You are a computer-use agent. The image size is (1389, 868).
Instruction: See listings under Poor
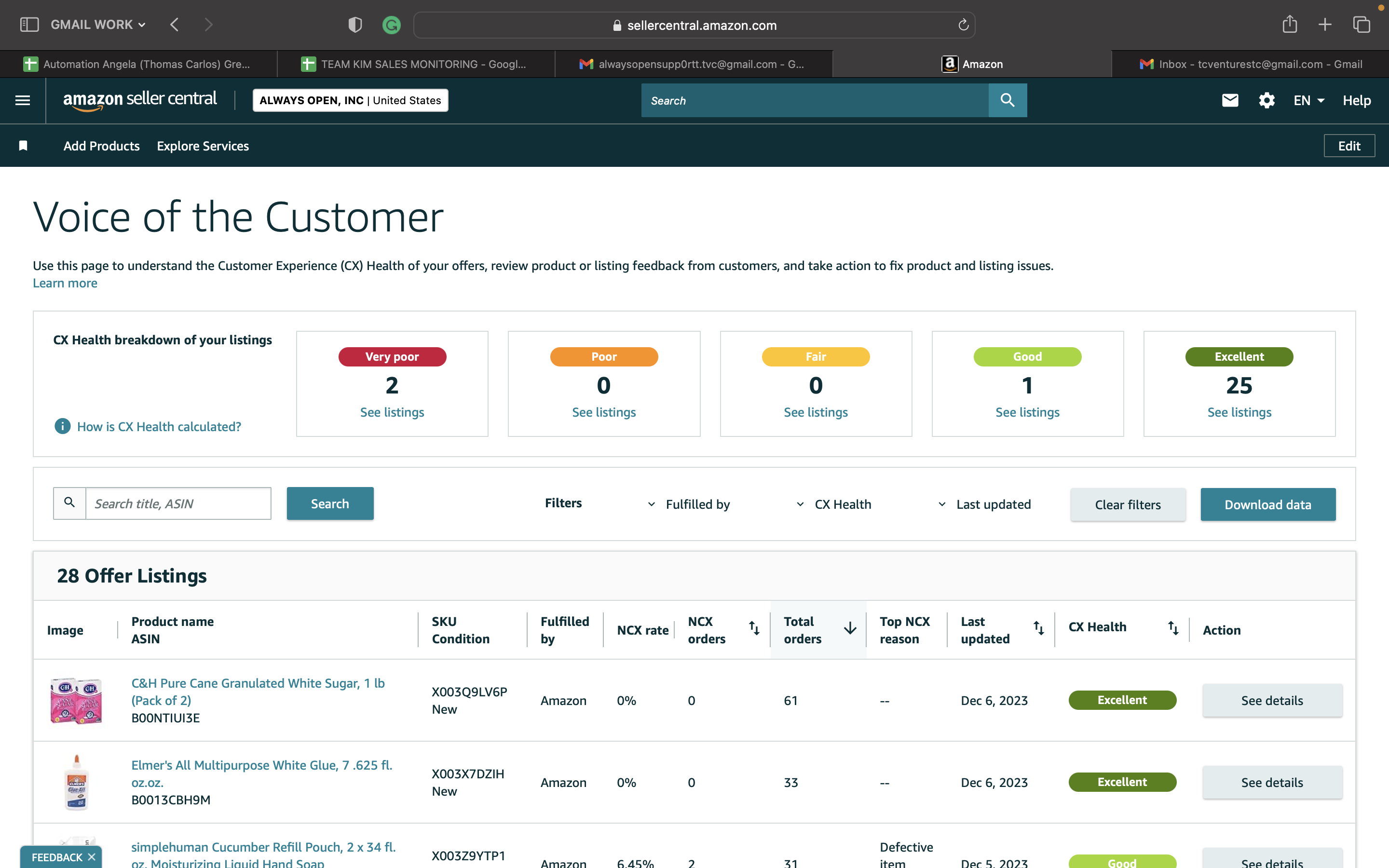tap(604, 412)
